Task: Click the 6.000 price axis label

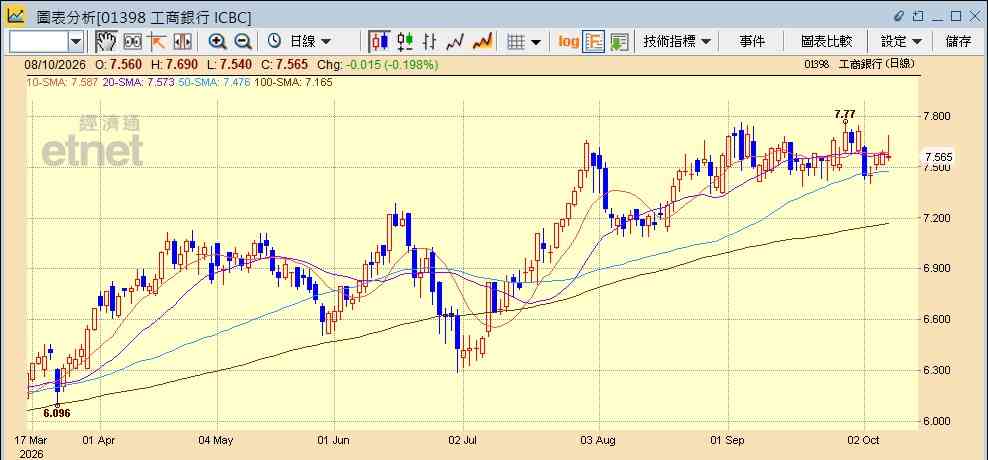Action: [936, 421]
